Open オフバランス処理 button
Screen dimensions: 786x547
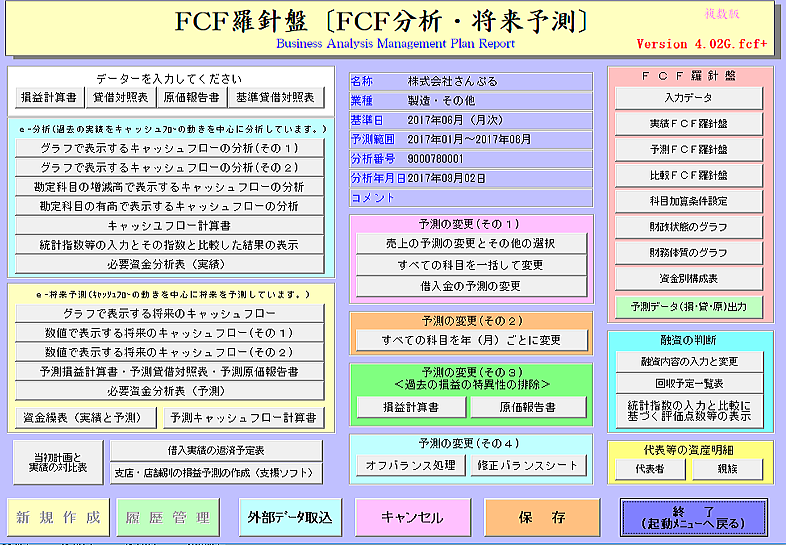pyautogui.click(x=411, y=465)
